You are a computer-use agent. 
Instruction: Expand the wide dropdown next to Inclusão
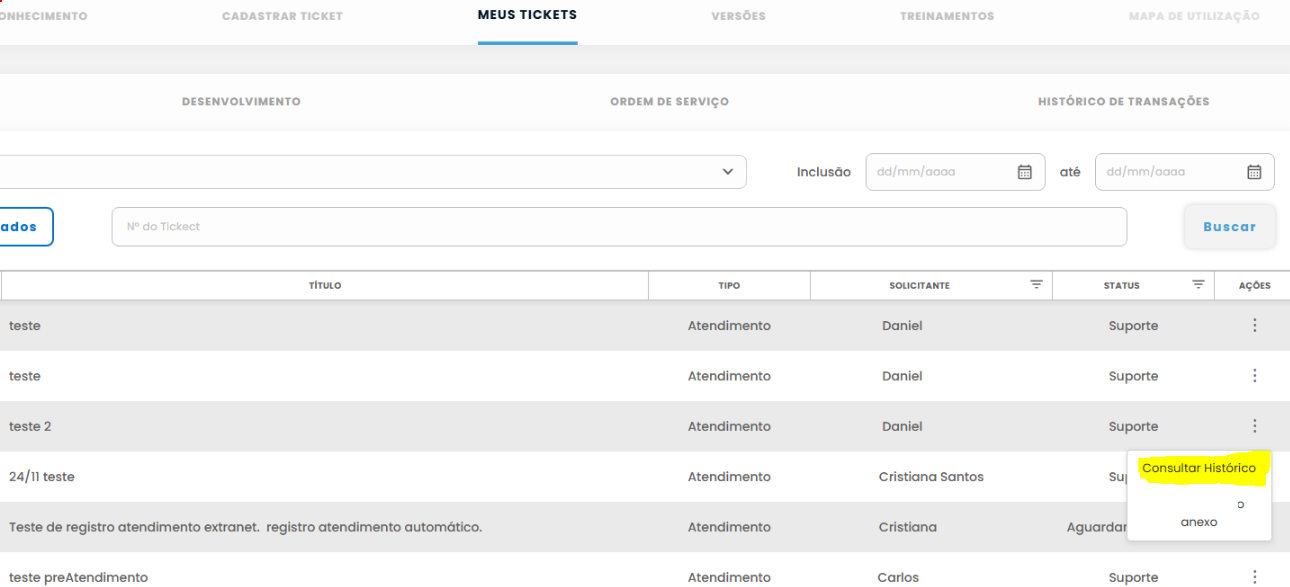tap(727, 172)
